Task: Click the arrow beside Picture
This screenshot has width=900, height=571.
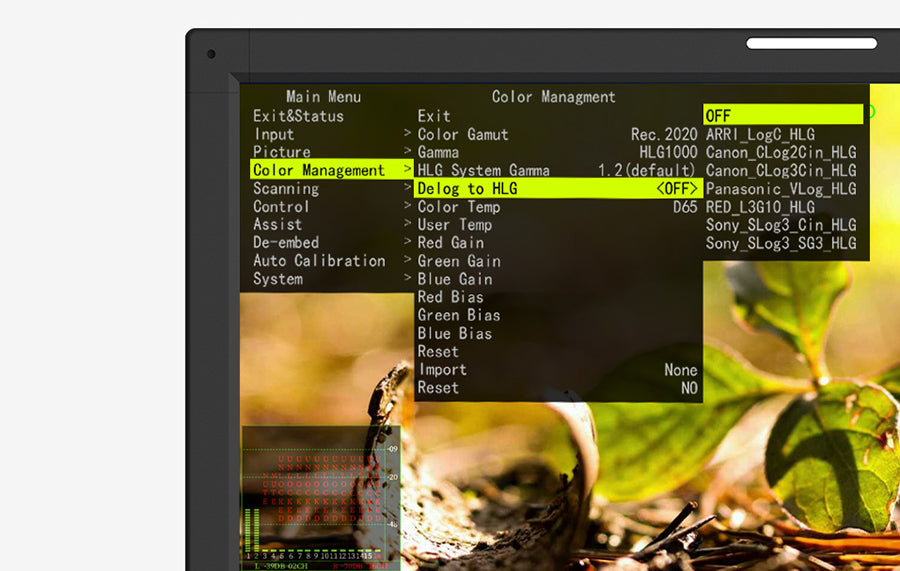Action: pos(408,150)
